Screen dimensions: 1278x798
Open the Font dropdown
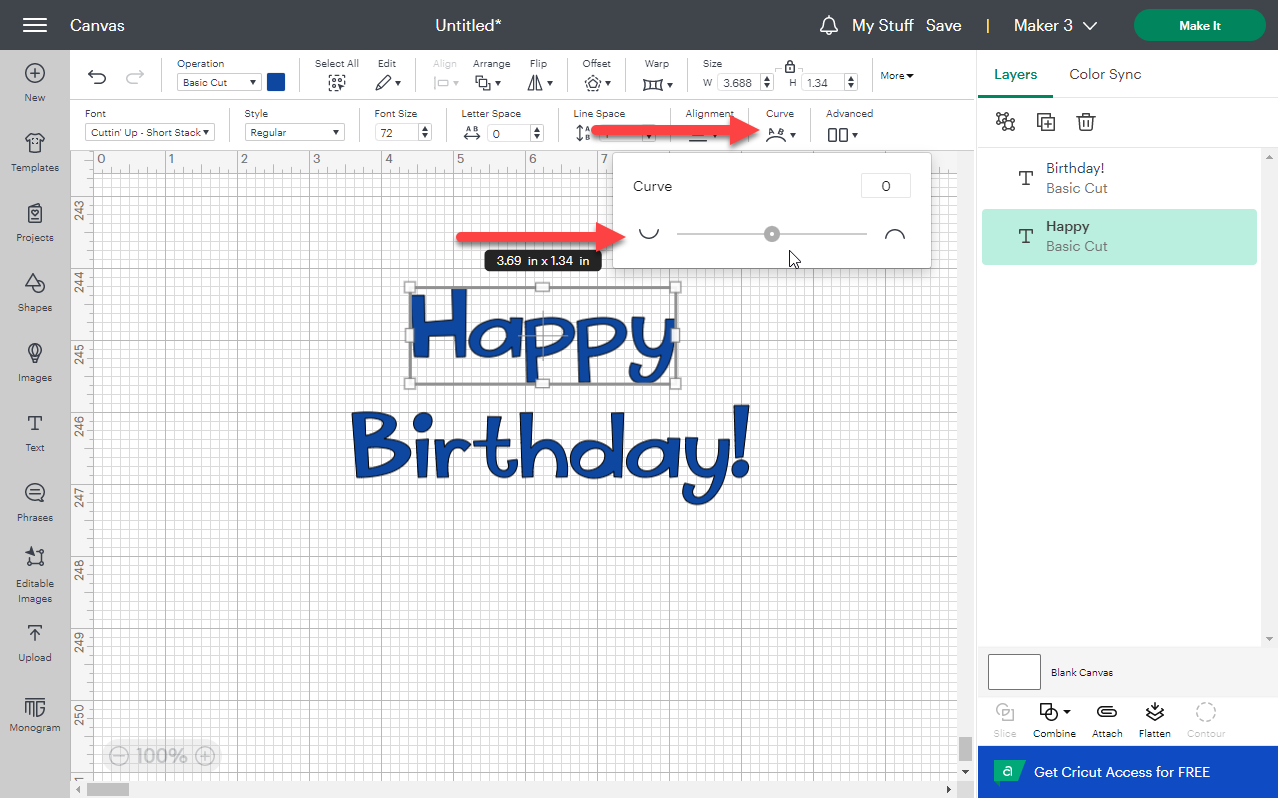click(148, 131)
